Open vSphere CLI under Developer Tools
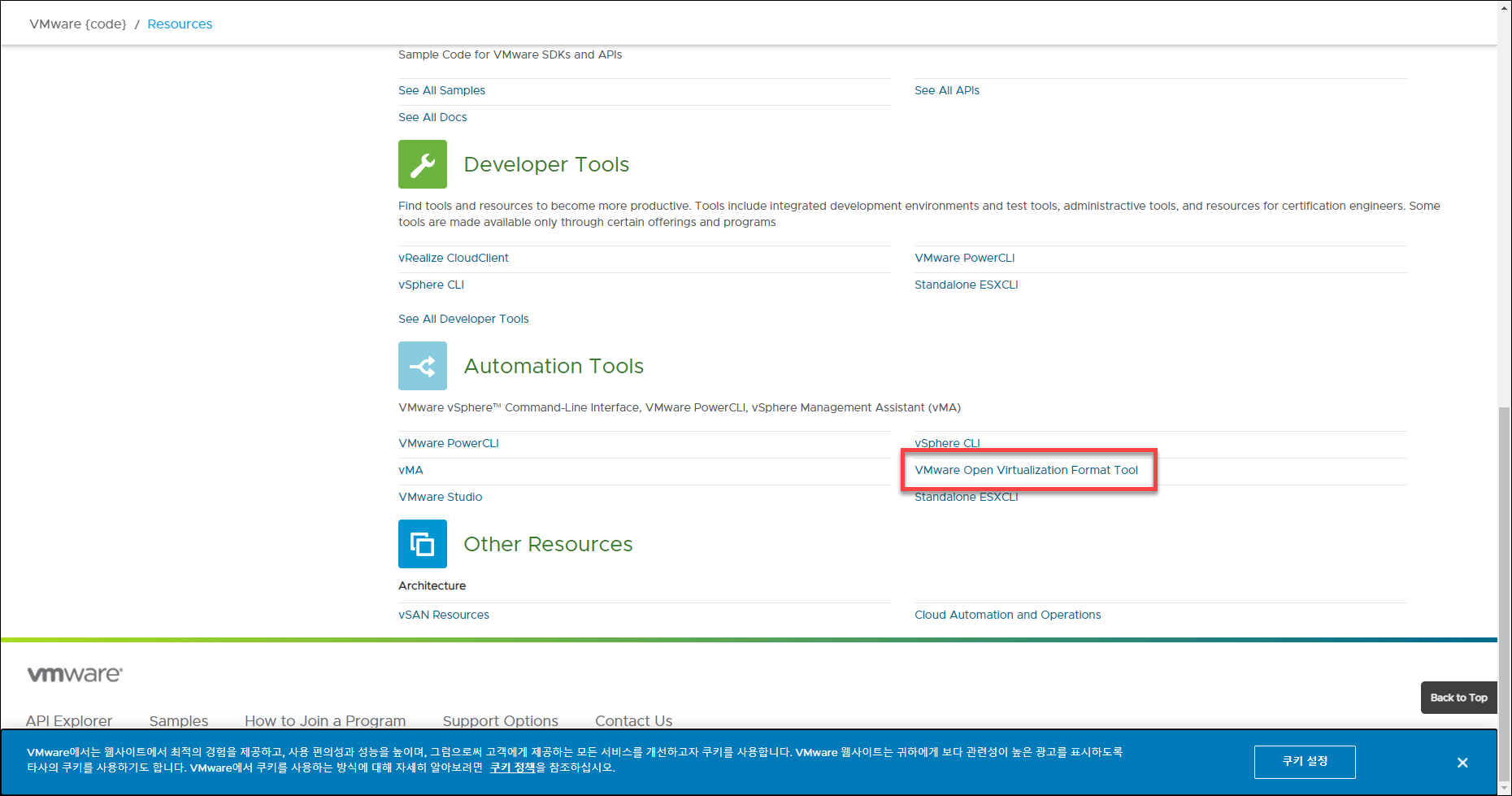 (x=431, y=285)
